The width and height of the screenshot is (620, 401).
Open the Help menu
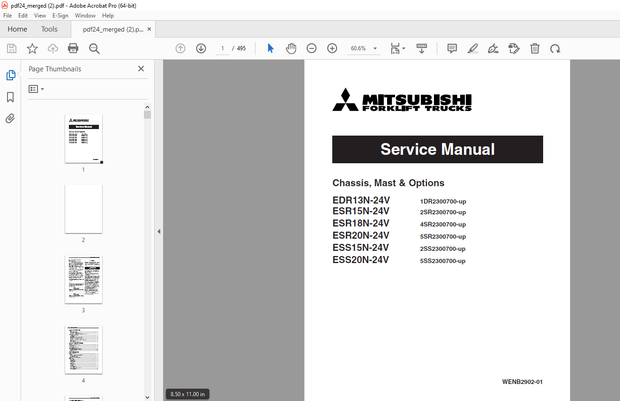tap(108, 15)
